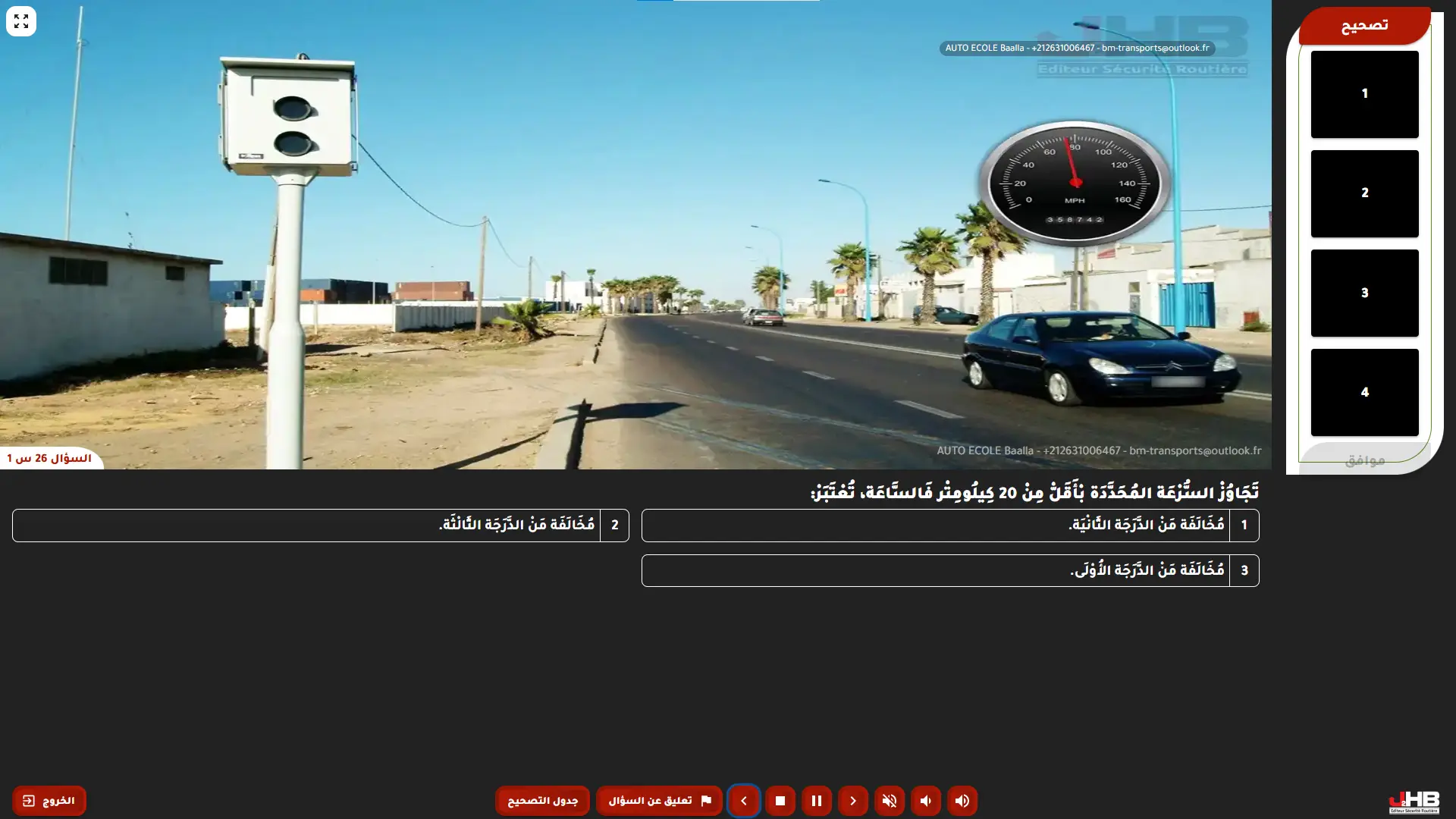Viewport: 1456px width, 819px height.
Task: Open the correction table button
Action: [542, 801]
